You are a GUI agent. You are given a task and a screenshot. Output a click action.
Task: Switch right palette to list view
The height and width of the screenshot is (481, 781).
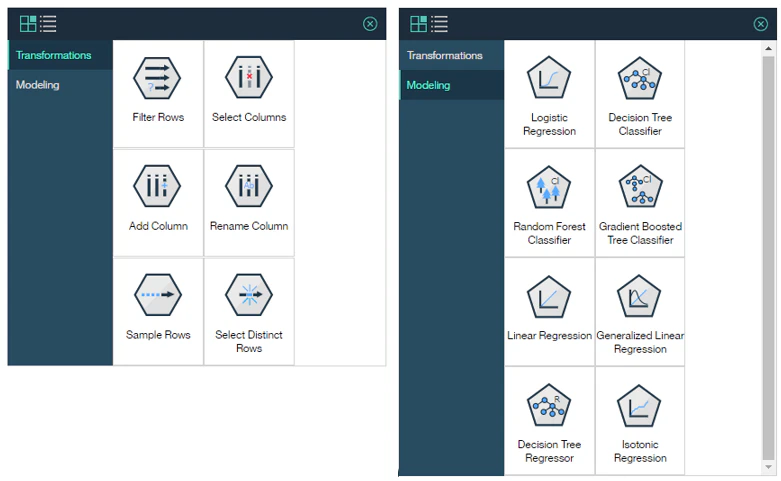[x=439, y=23]
